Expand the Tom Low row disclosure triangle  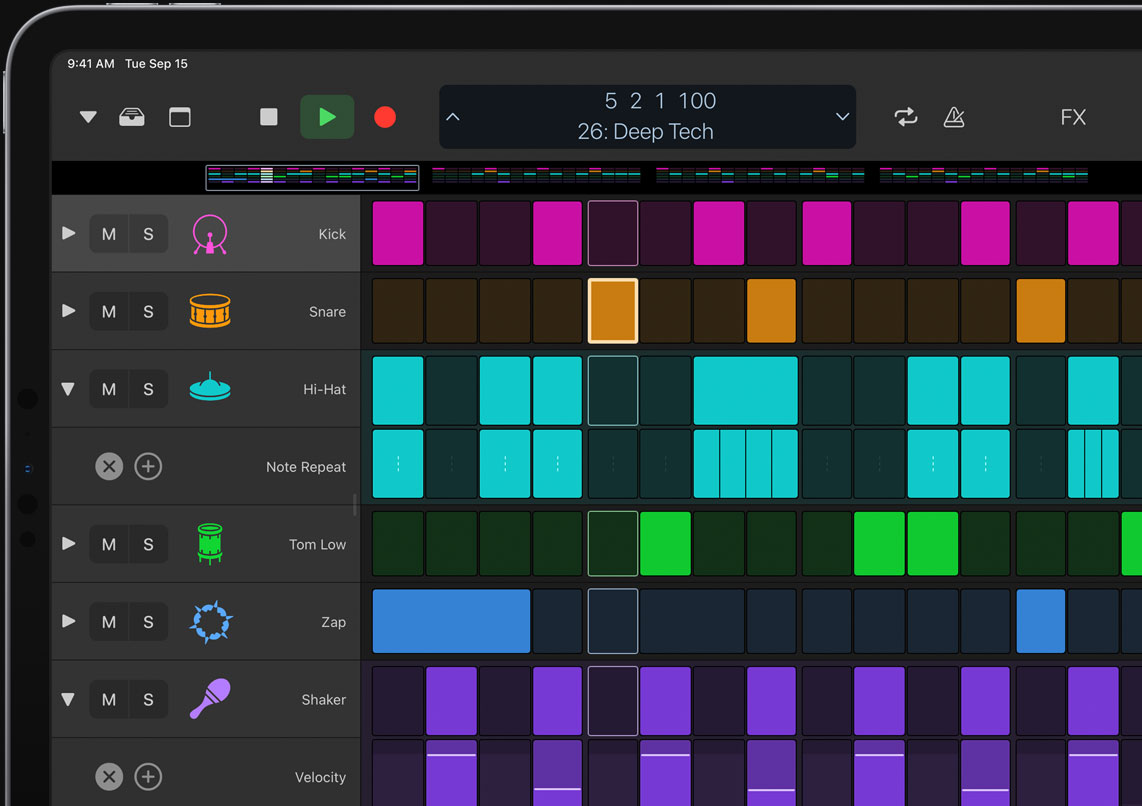[x=68, y=544]
